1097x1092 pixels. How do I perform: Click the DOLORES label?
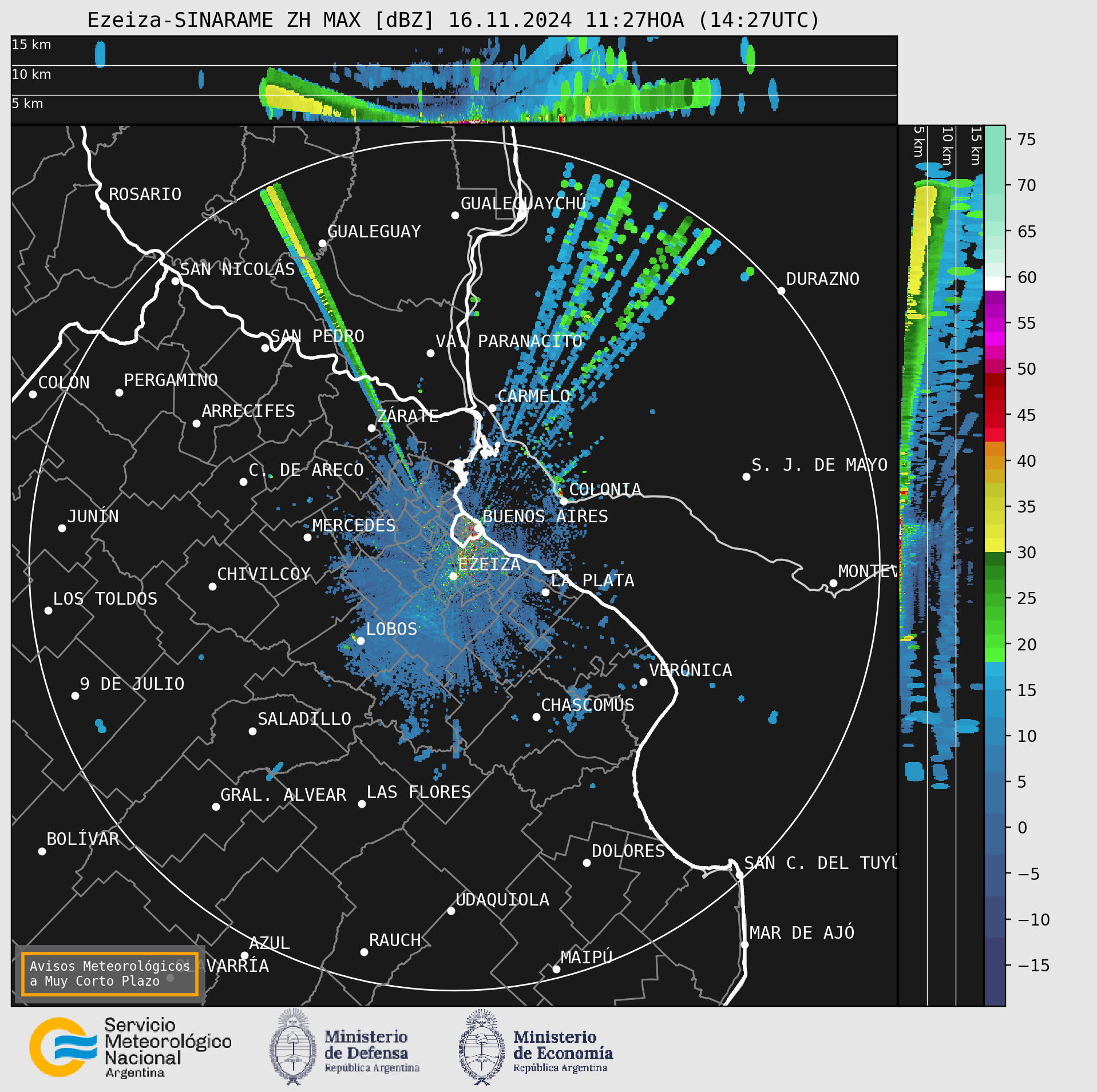coord(628,851)
